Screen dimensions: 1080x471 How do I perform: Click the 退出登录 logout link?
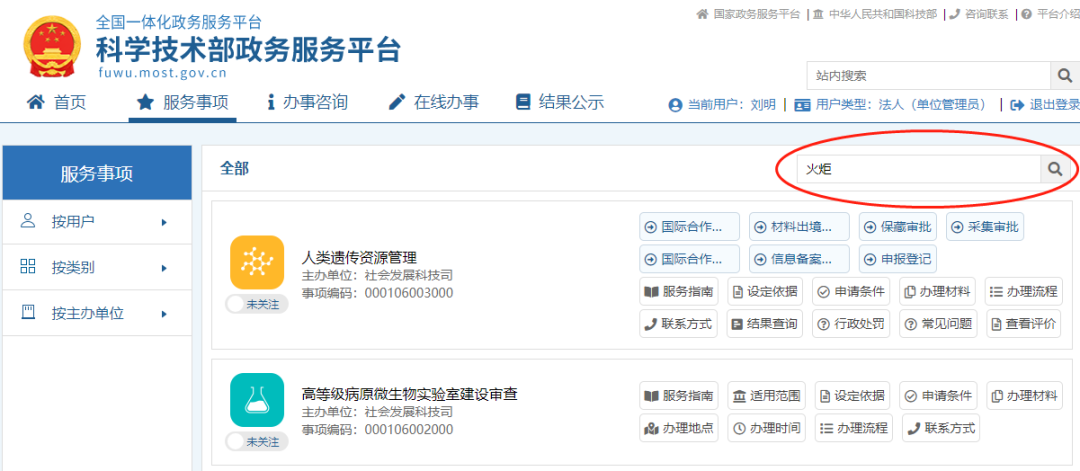click(x=1045, y=105)
